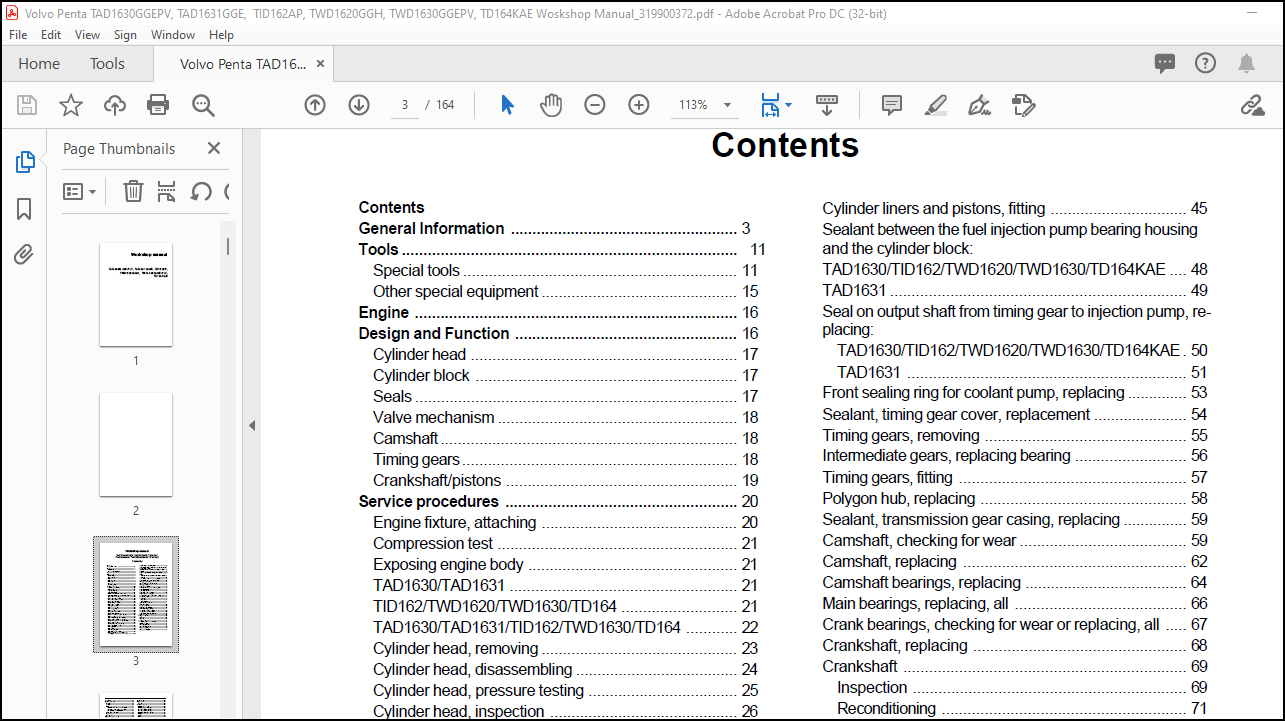Click the Fit page width icon
The height and width of the screenshot is (721, 1285).
tap(769, 105)
